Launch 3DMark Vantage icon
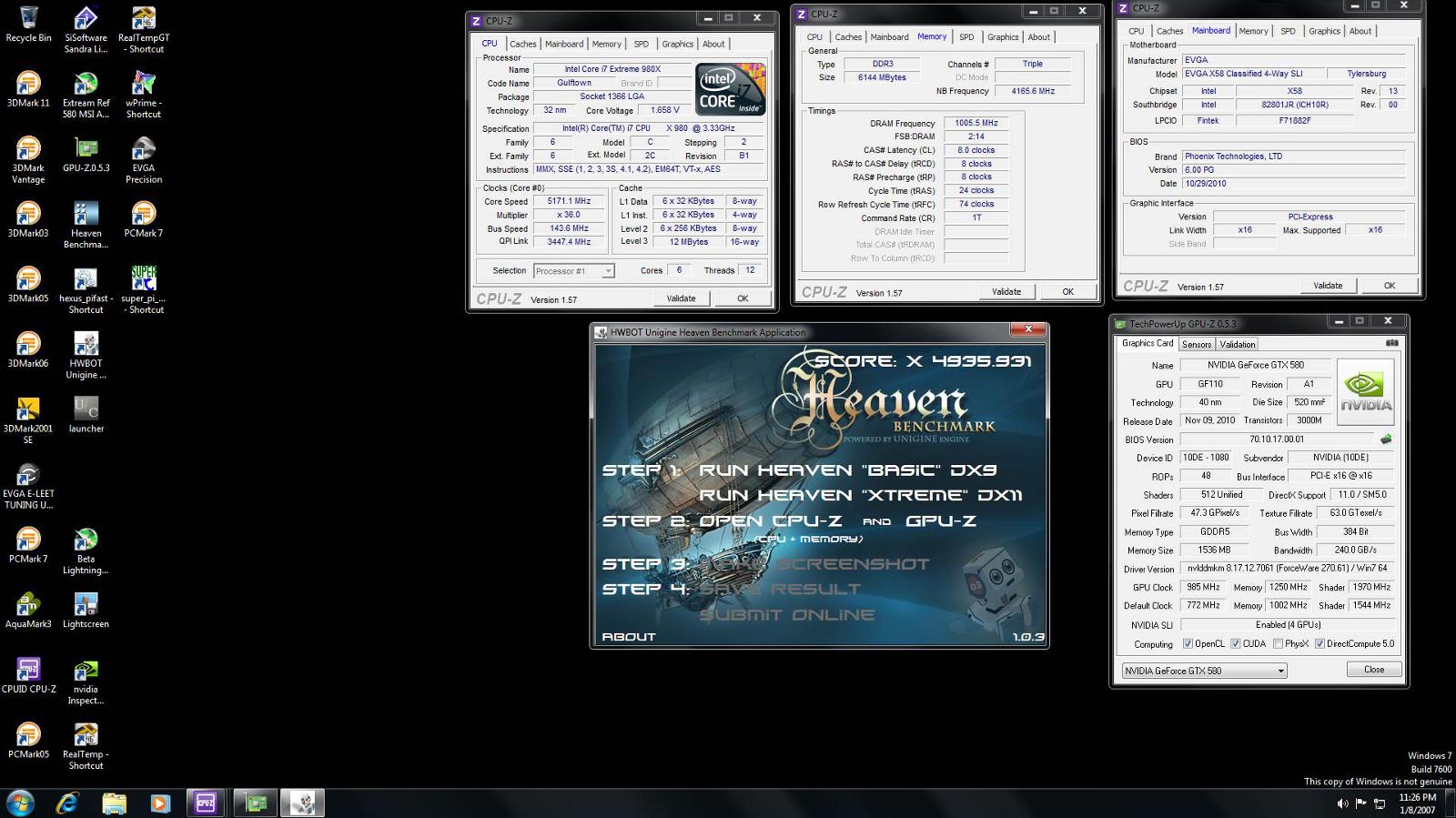 click(x=28, y=160)
